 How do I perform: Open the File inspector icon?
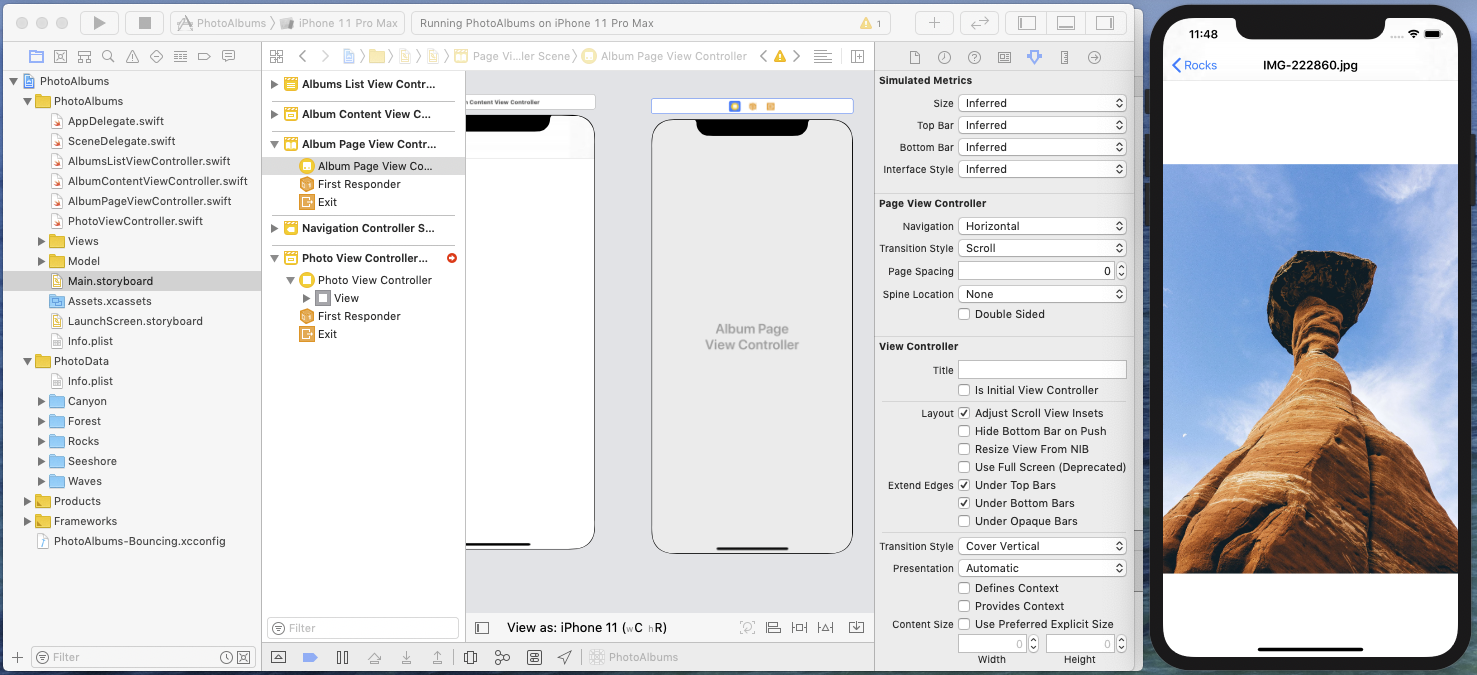(914, 57)
